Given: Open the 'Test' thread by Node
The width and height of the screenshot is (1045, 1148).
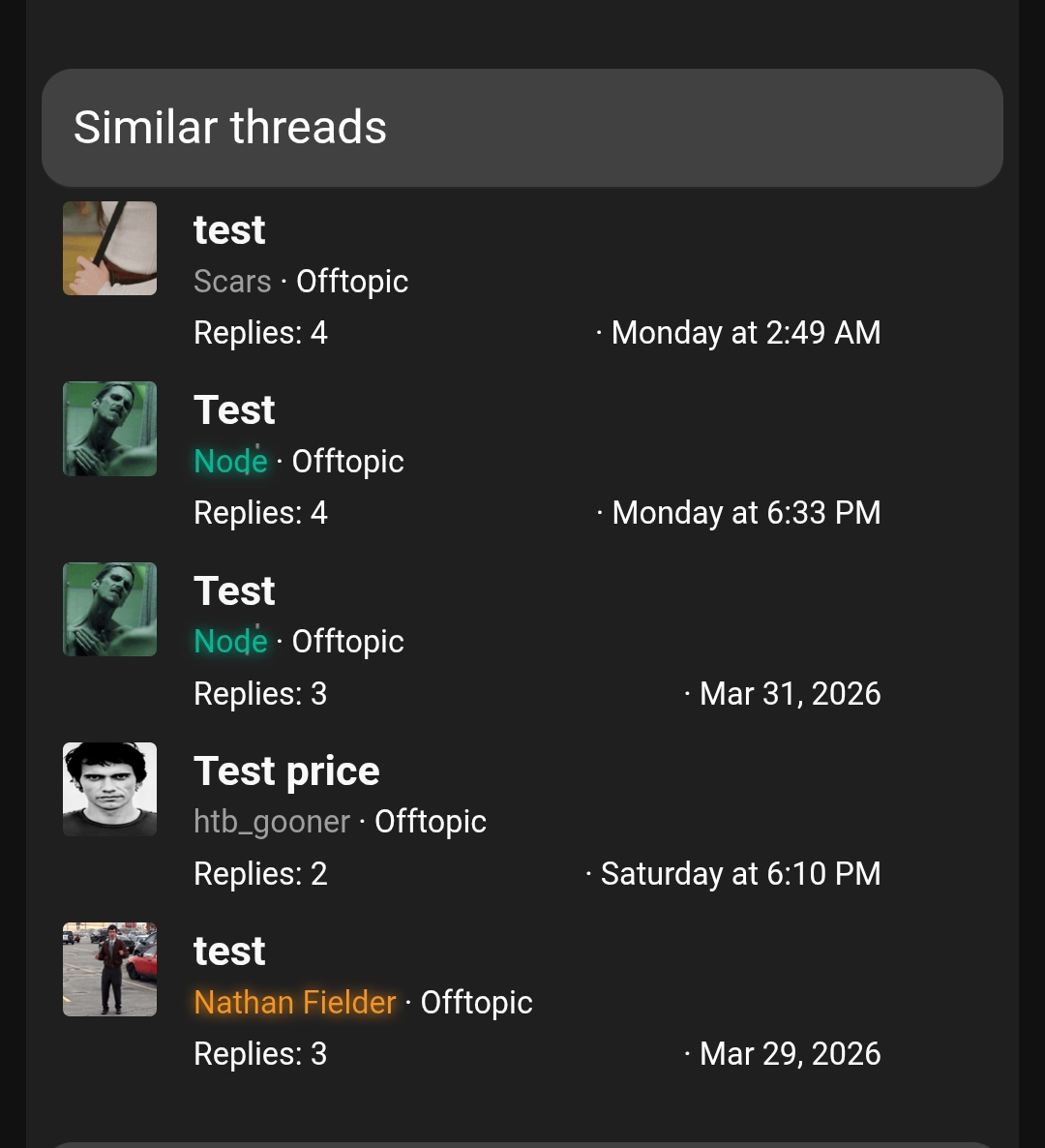Looking at the screenshot, I should pos(233,409).
